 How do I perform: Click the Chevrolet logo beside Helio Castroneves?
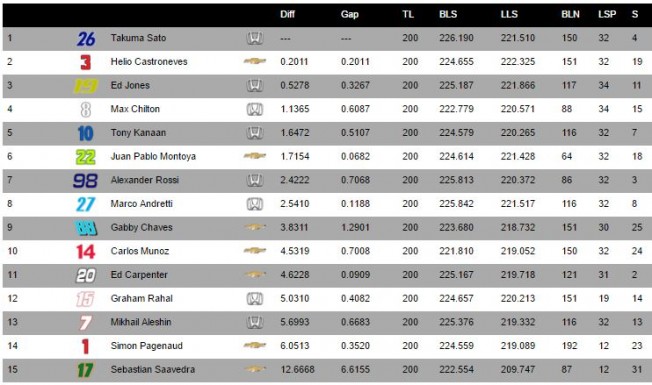[254, 61]
